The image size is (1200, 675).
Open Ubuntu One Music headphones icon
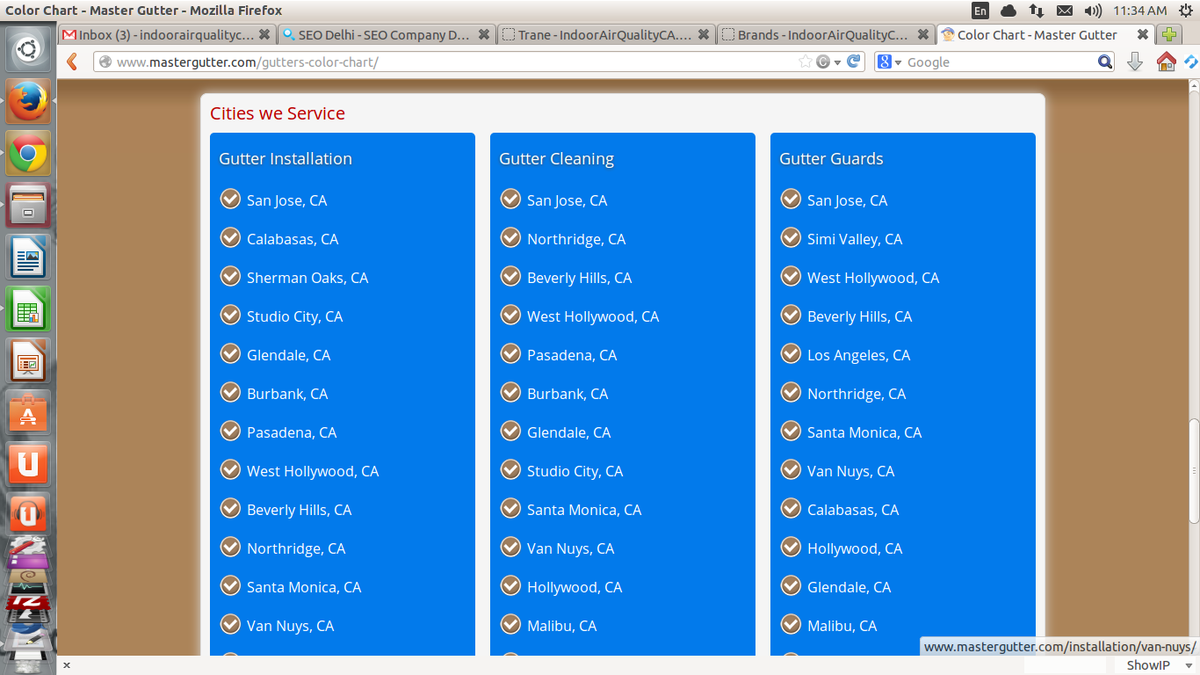[x=28, y=516]
